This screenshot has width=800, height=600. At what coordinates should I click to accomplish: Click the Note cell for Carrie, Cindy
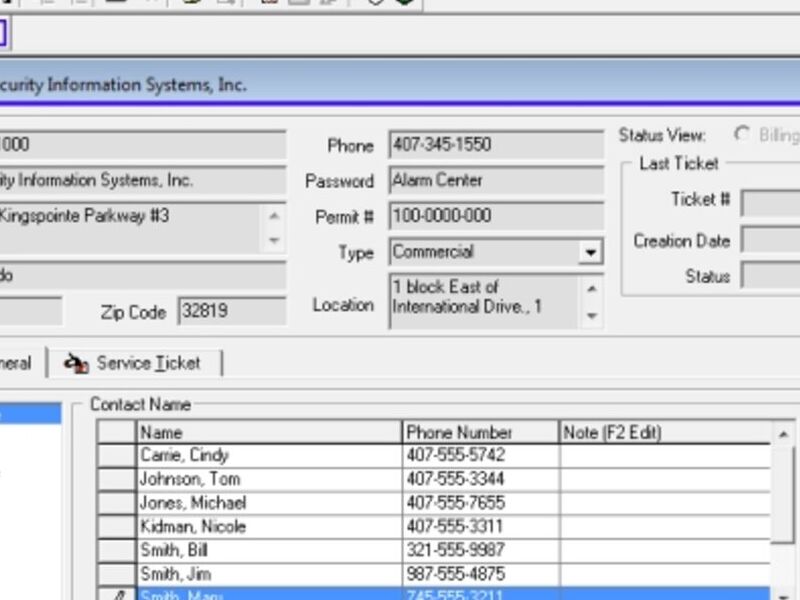[665, 455]
